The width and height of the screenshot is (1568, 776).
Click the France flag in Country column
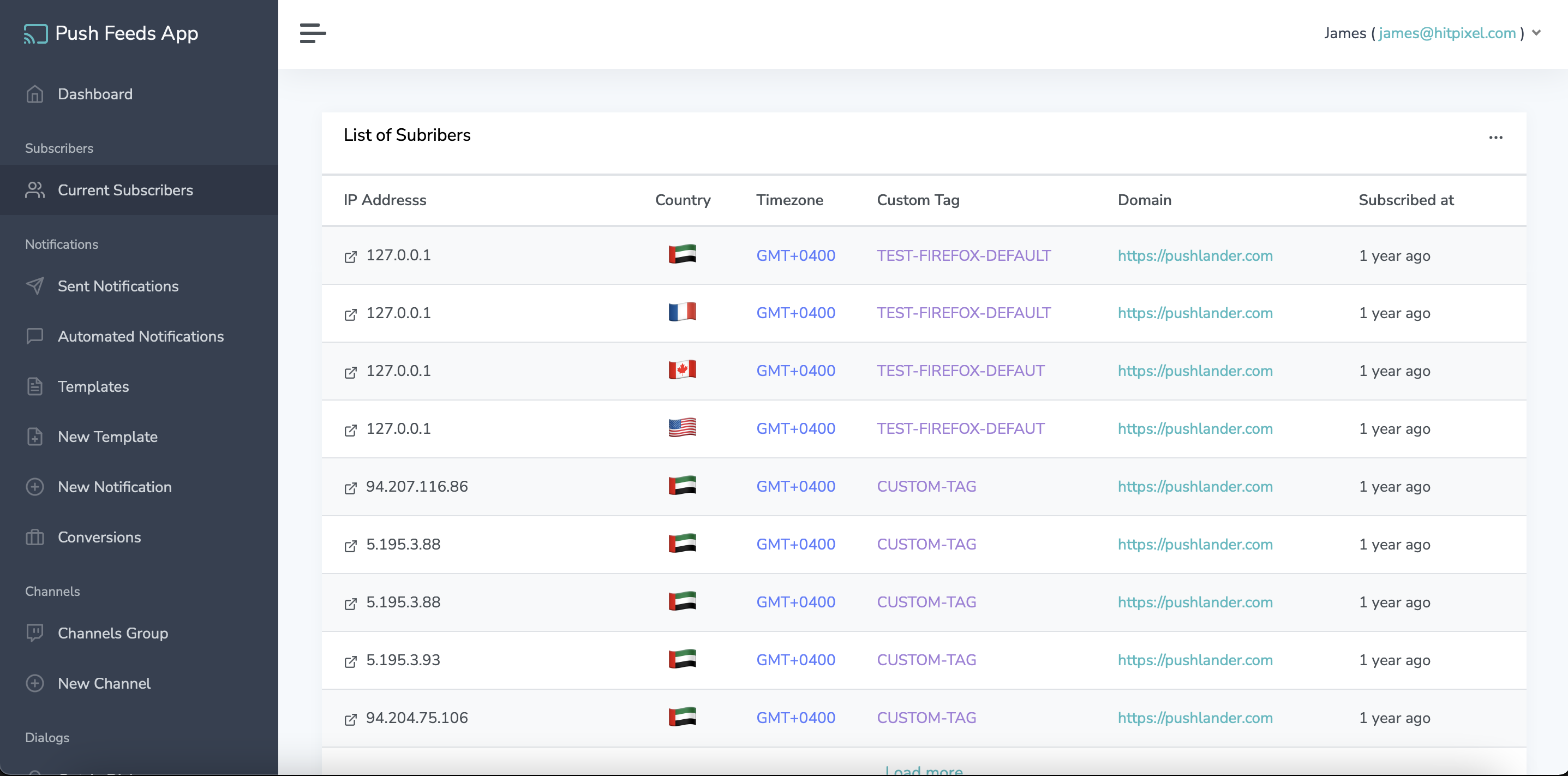pos(683,312)
